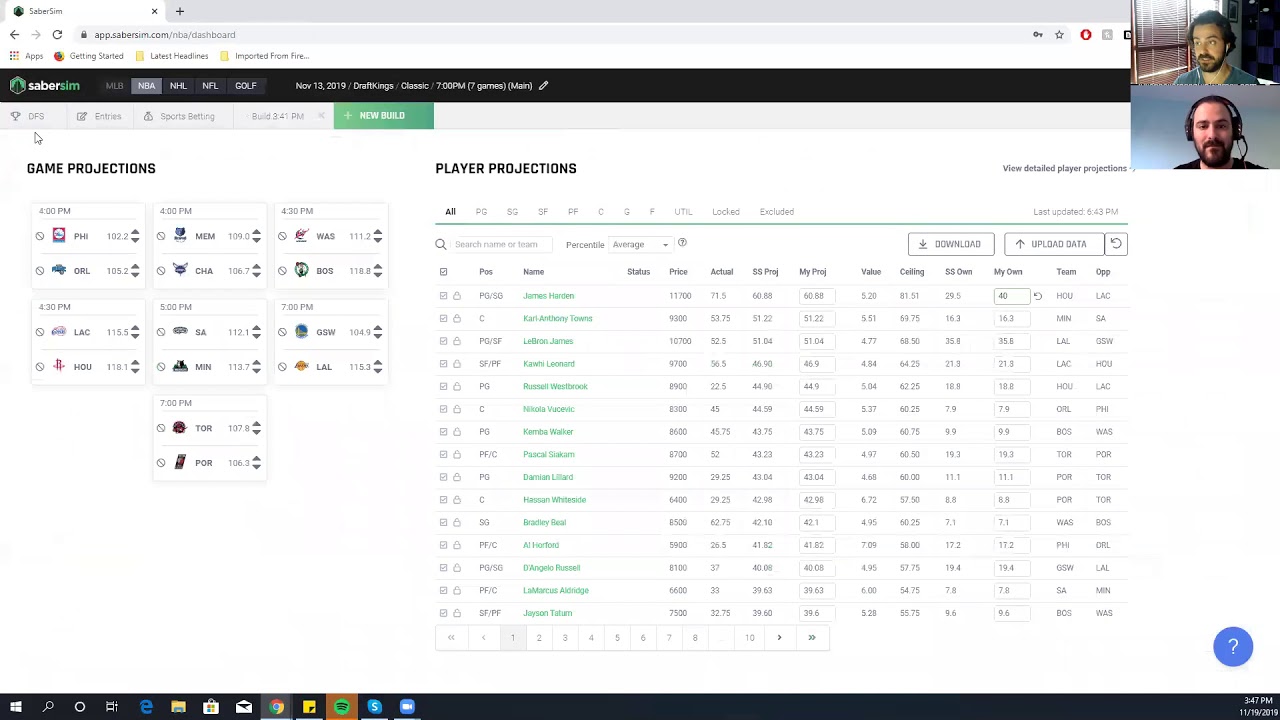Exclude the MEM team with its slash icon
1280x720 pixels.
tap(161, 237)
